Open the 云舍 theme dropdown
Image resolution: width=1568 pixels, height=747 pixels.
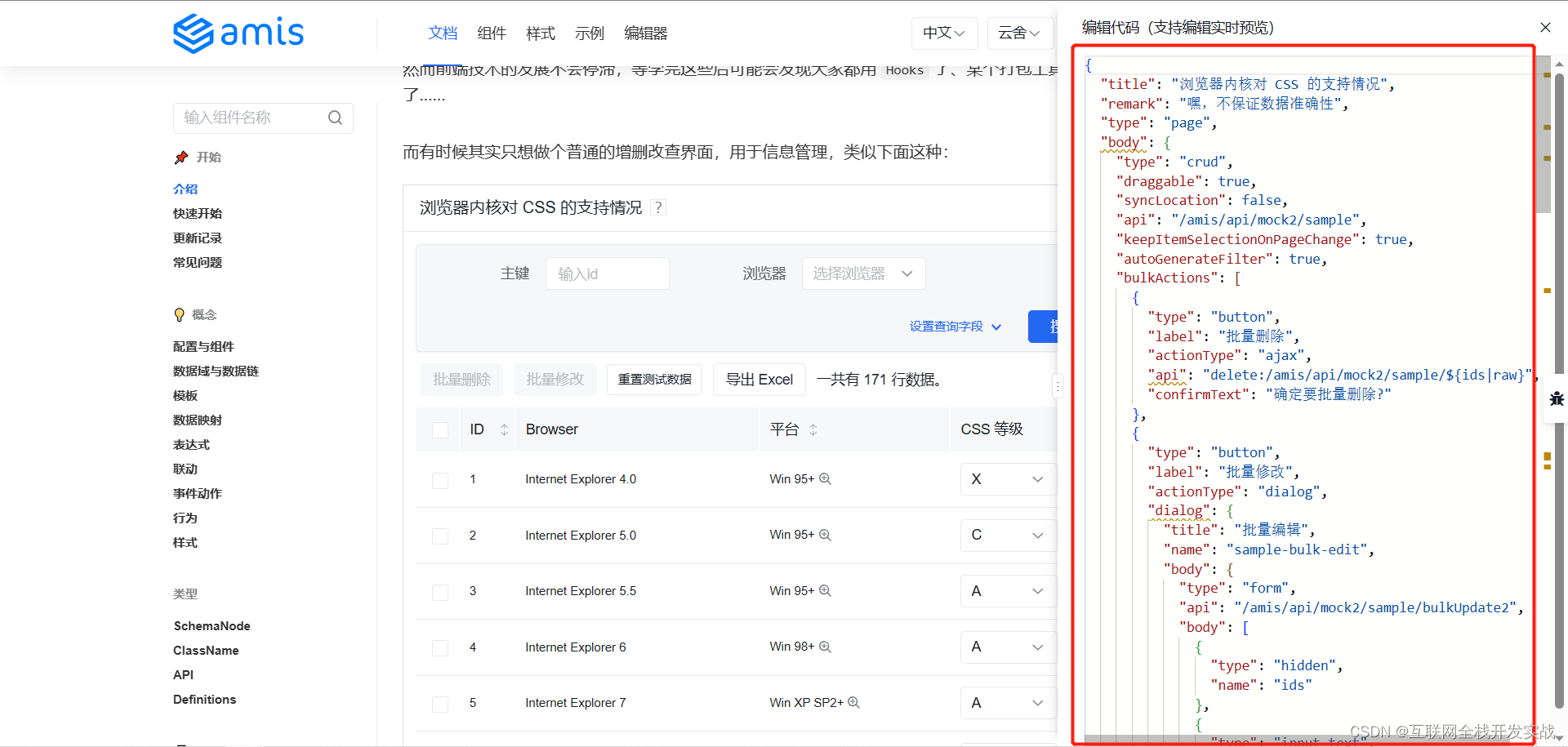pyautogui.click(x=1019, y=33)
